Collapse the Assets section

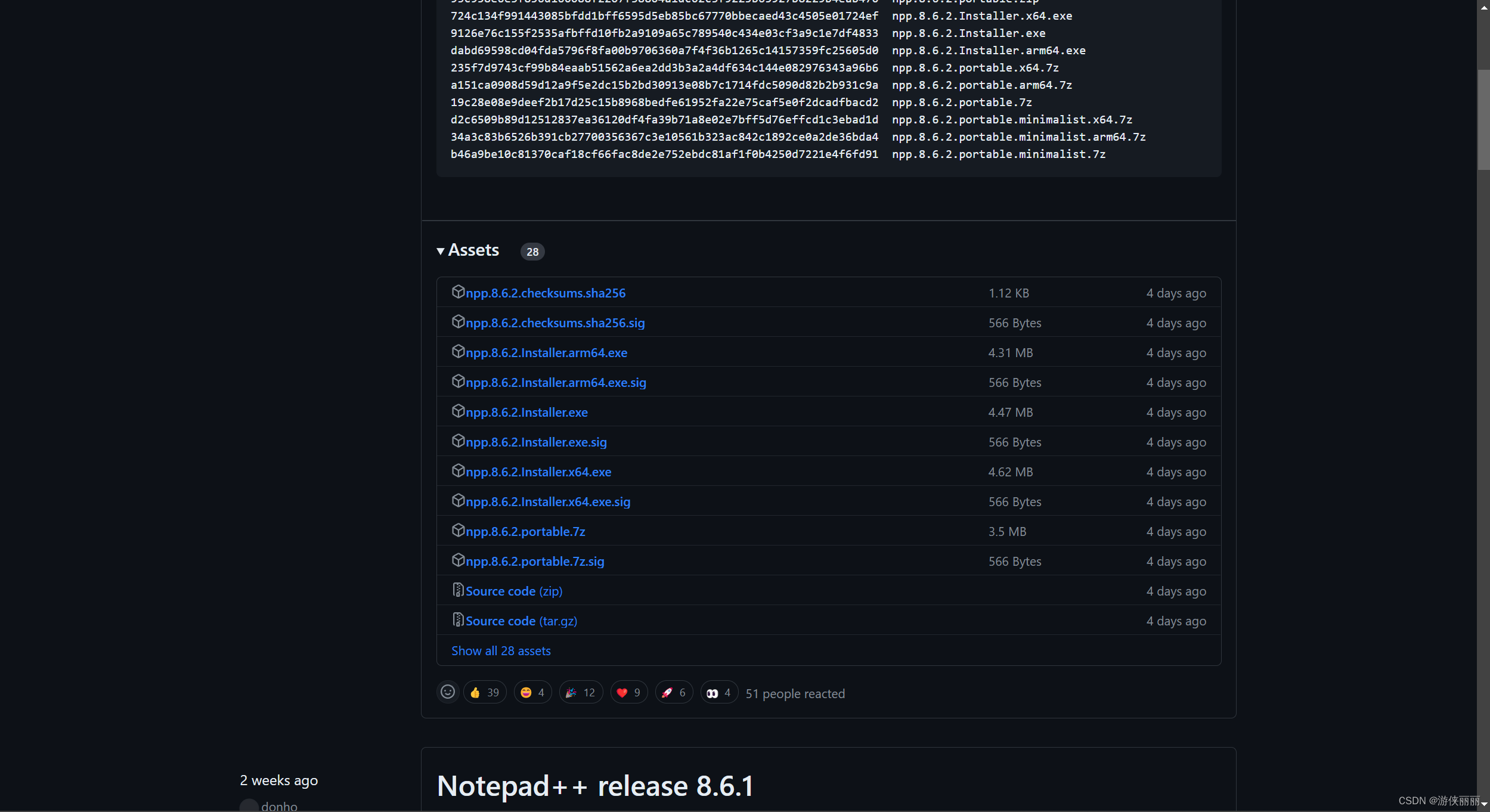click(x=441, y=250)
